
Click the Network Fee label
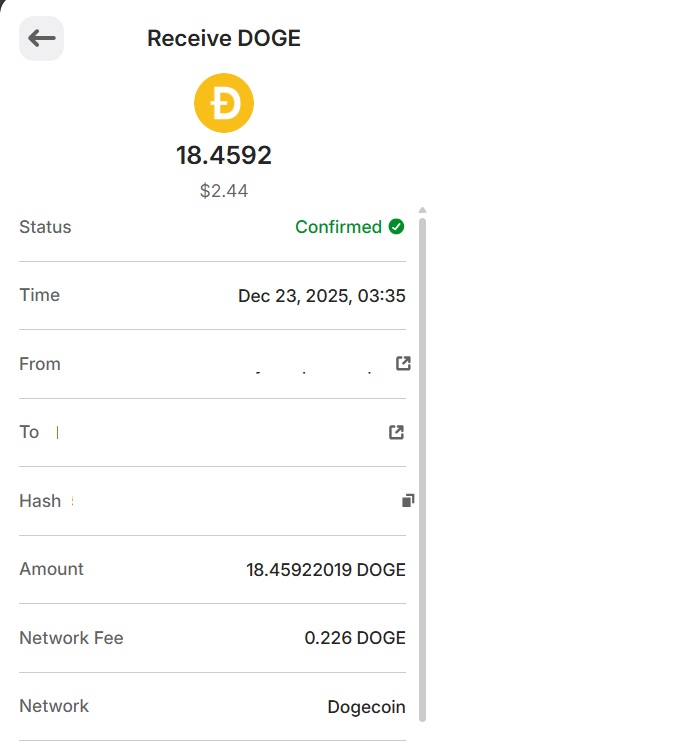coord(72,638)
